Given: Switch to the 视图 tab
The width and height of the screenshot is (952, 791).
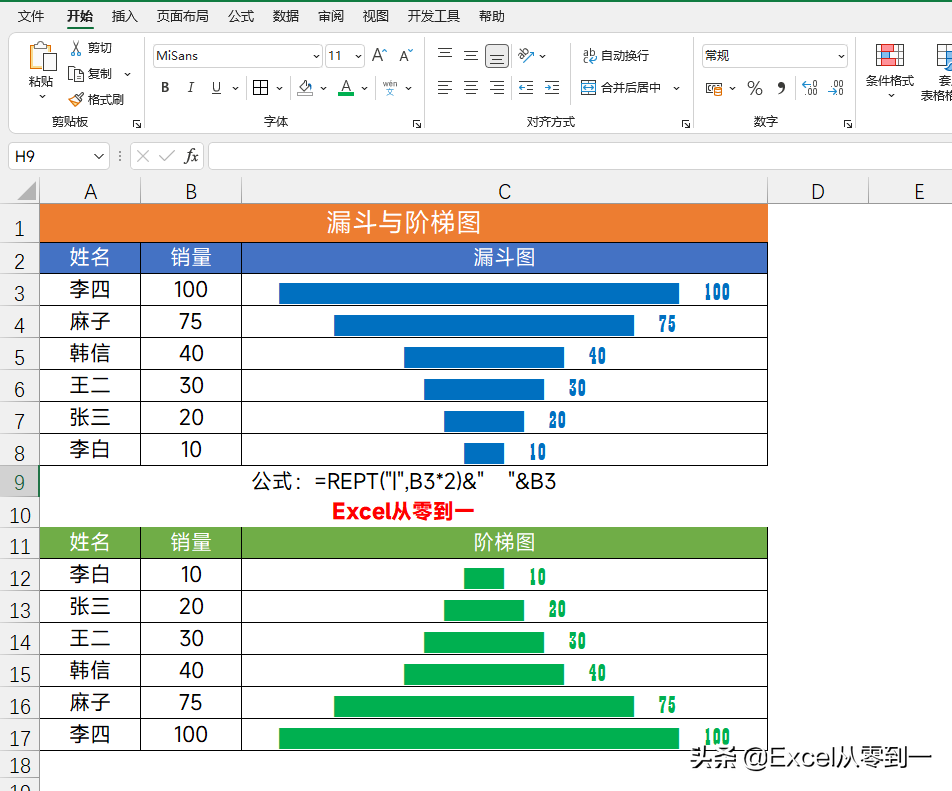Looking at the screenshot, I should pos(376,16).
